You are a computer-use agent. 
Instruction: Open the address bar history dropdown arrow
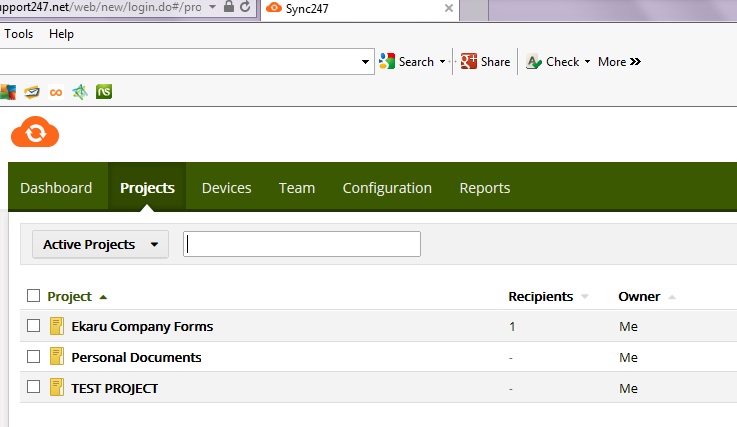(x=212, y=7)
